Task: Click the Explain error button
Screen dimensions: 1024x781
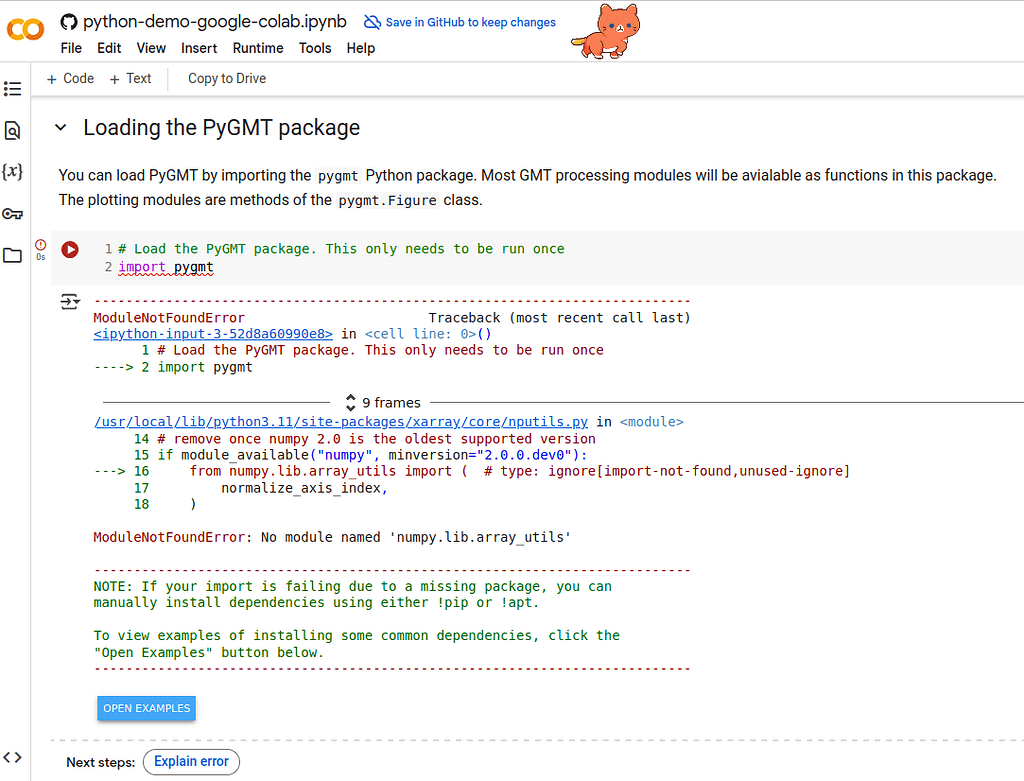Action: tap(191, 762)
